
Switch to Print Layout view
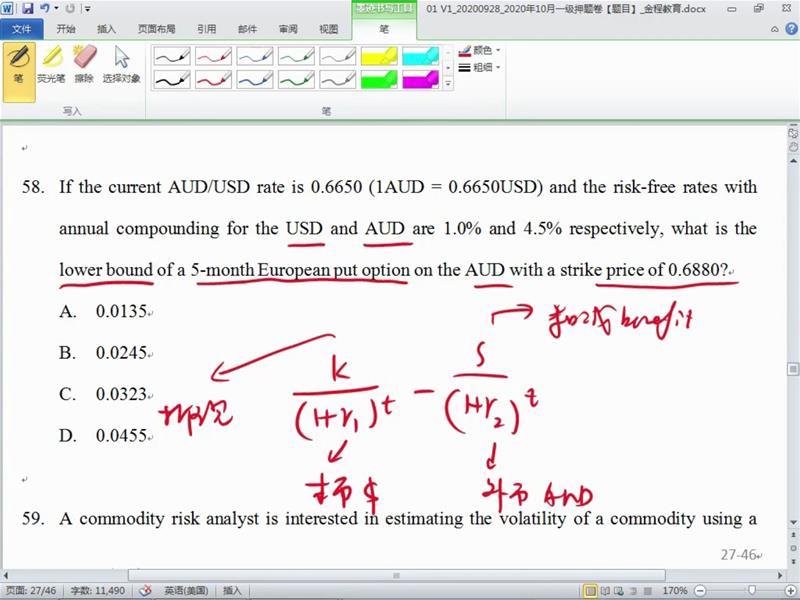(591, 591)
